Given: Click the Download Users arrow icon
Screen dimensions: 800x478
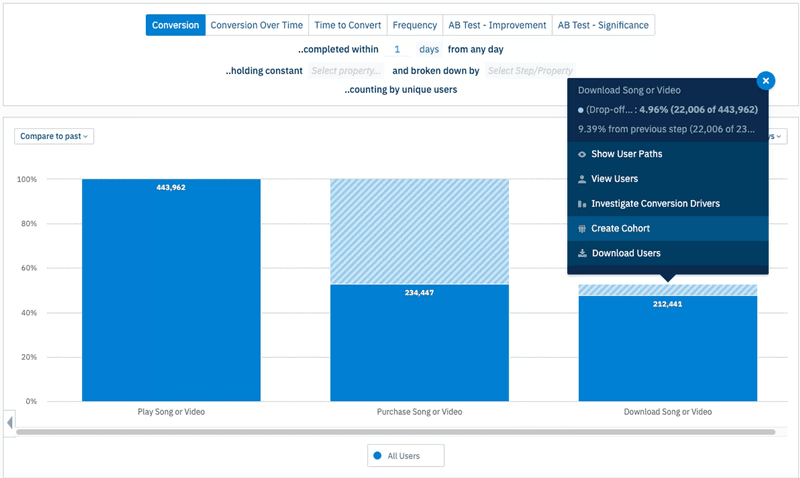Looking at the screenshot, I should pyautogui.click(x=582, y=254).
